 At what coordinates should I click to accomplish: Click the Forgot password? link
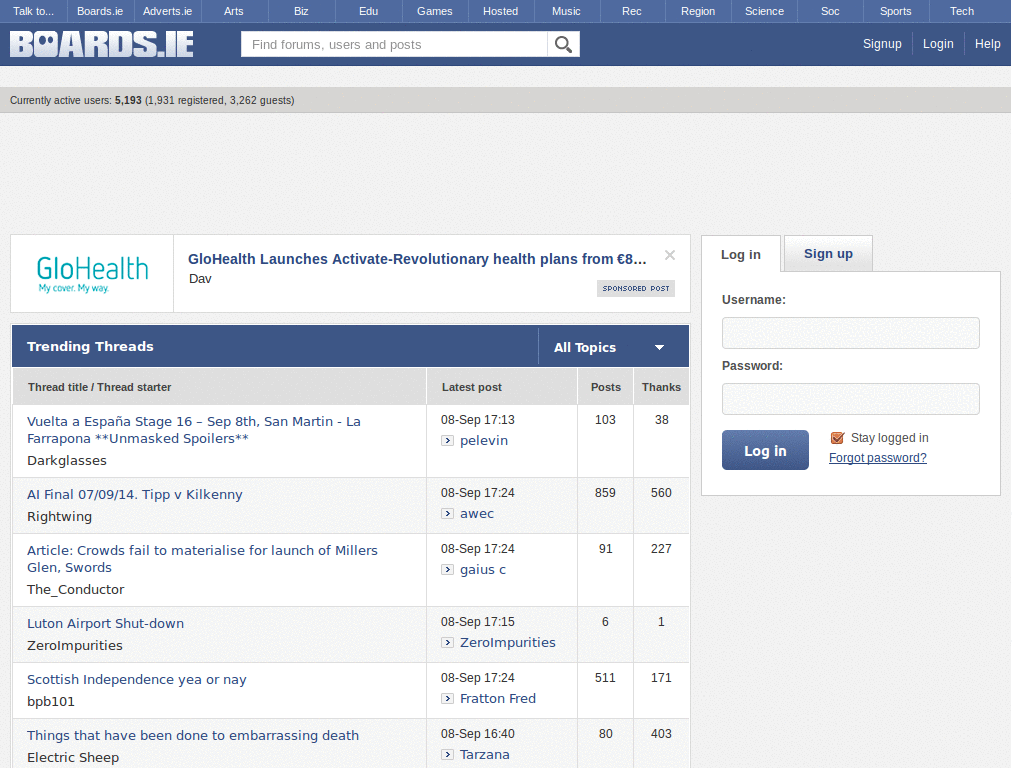(878, 458)
